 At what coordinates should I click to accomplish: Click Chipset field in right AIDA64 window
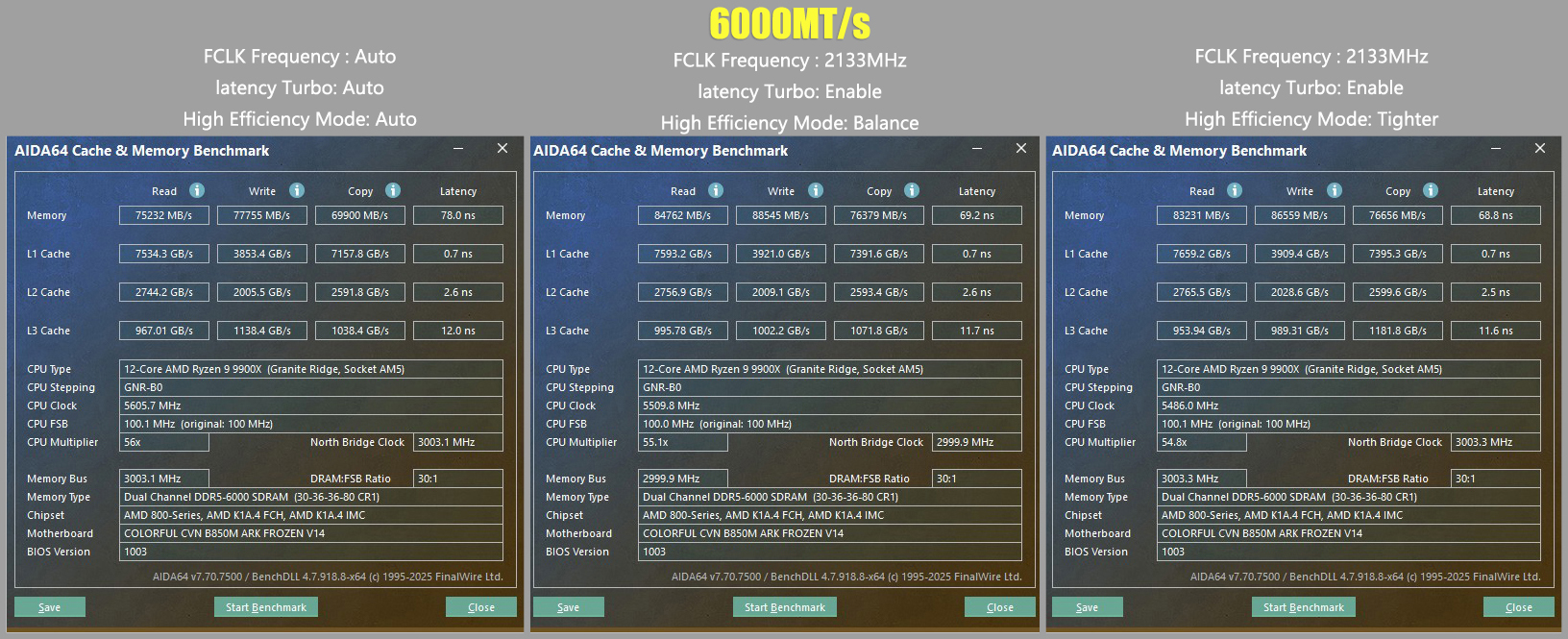click(1349, 515)
